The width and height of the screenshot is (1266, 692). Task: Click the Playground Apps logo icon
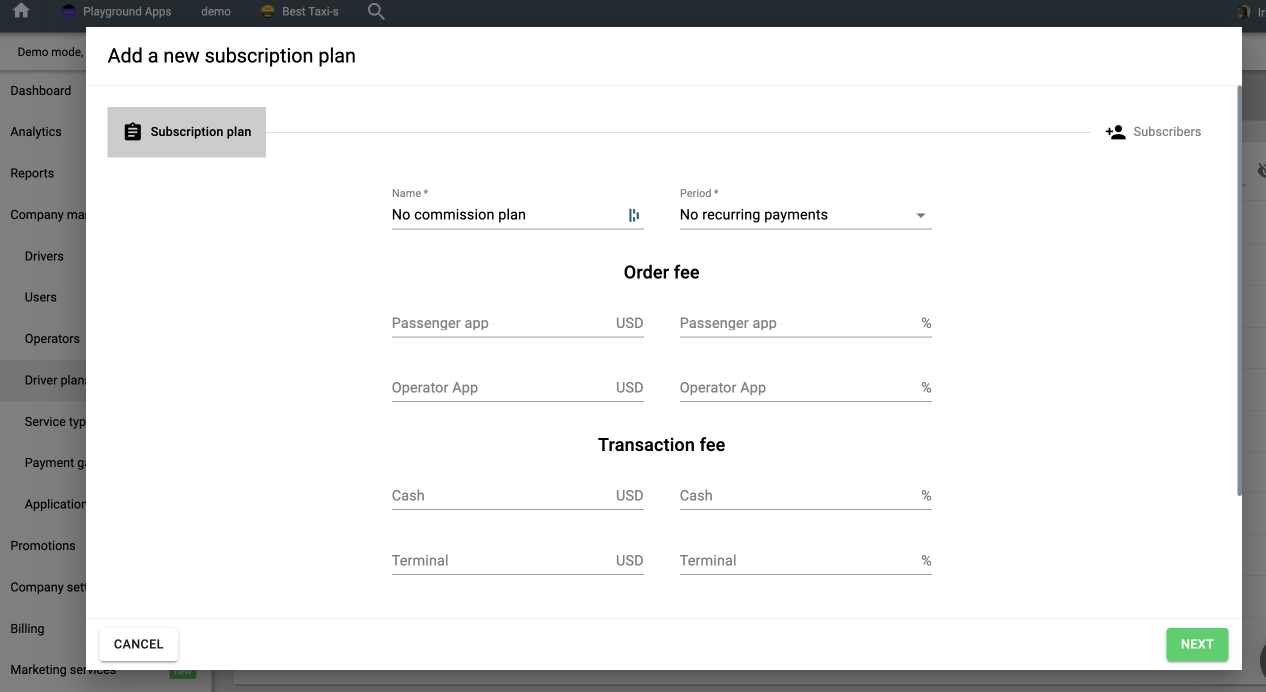coord(69,12)
